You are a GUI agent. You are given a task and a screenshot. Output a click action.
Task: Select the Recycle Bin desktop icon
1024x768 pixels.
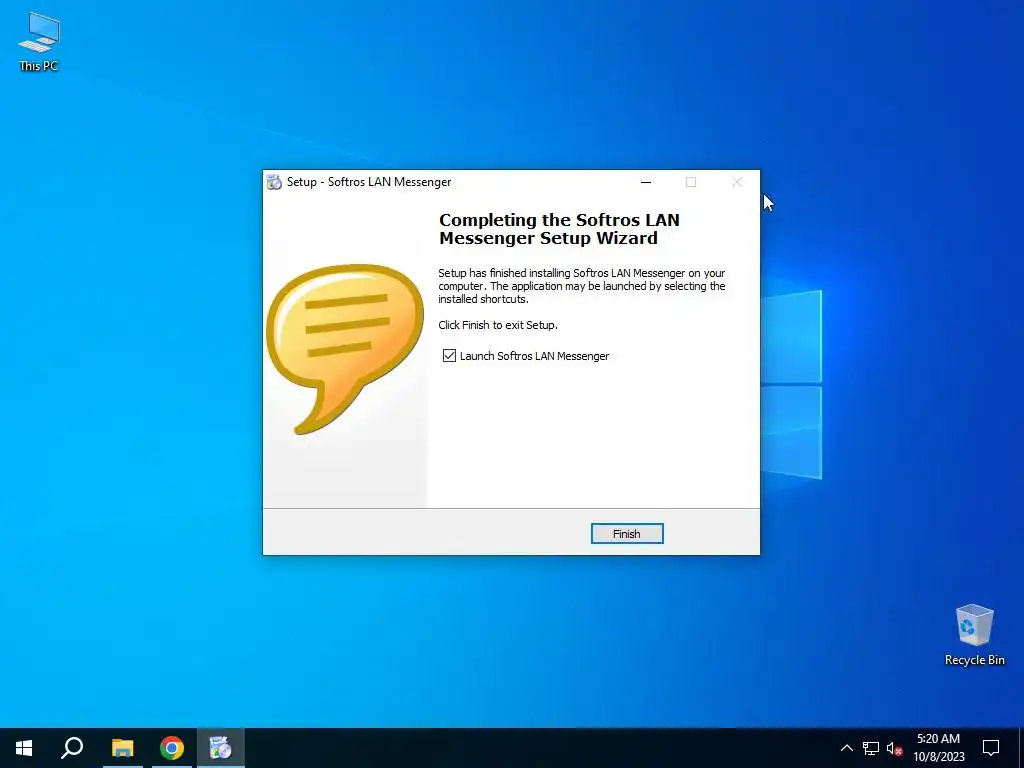974,635
